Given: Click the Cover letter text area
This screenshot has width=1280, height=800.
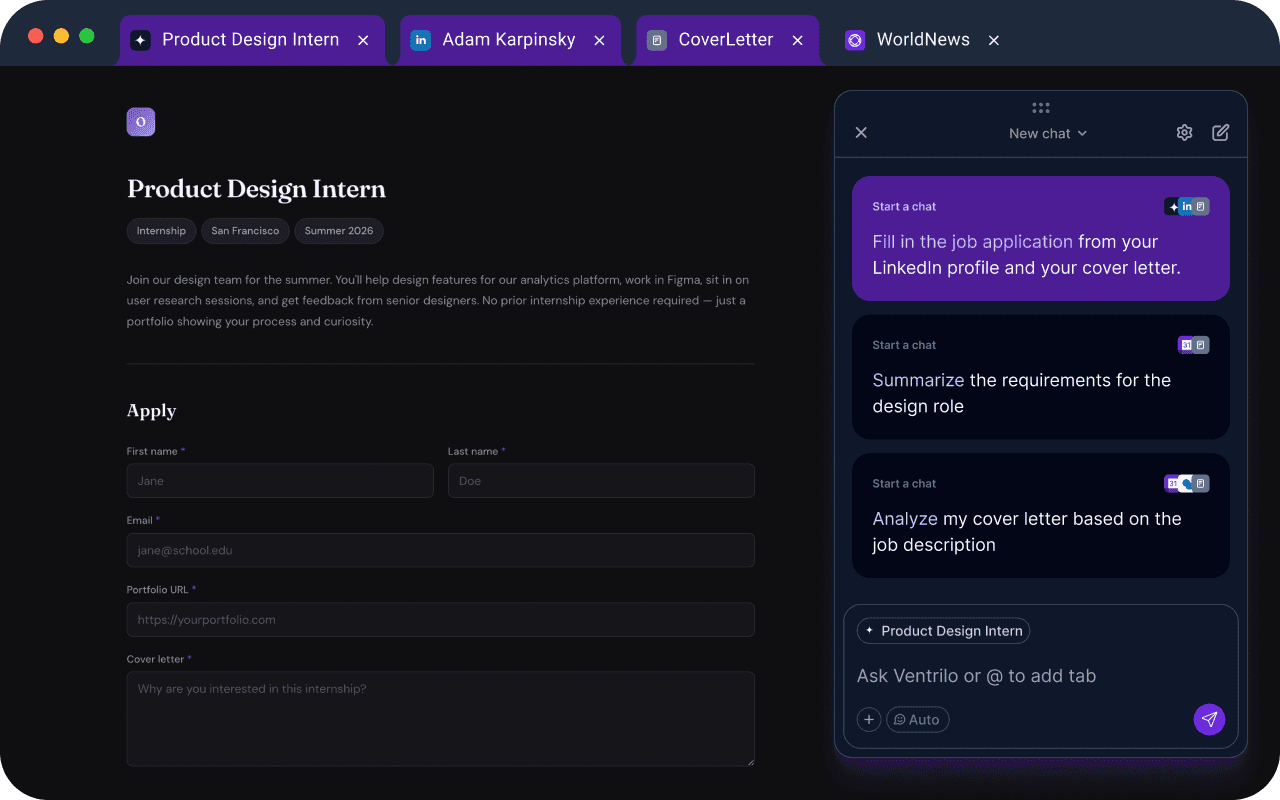Looking at the screenshot, I should [x=441, y=719].
